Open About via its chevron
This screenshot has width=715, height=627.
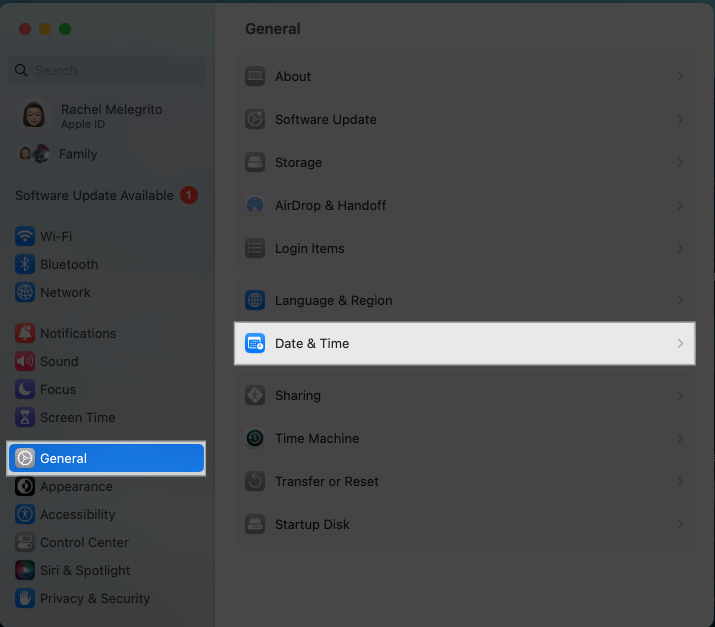click(680, 76)
